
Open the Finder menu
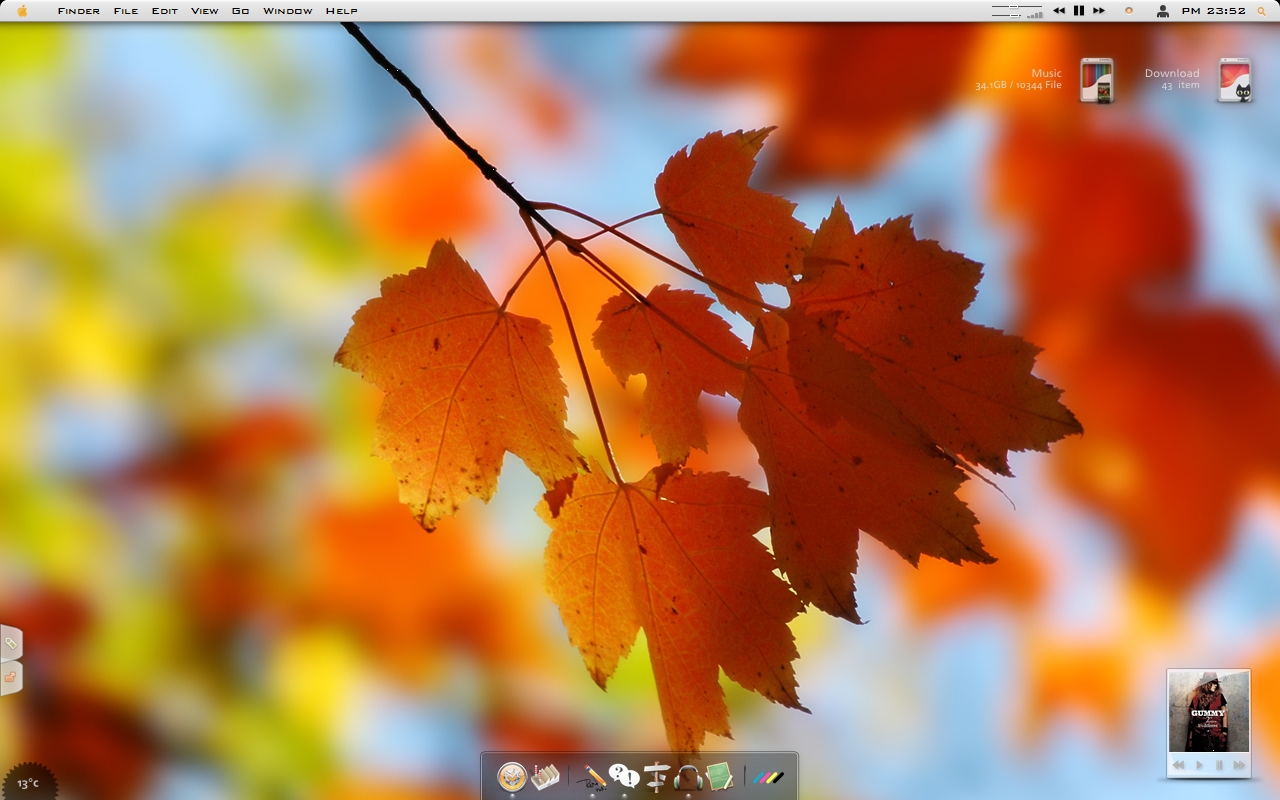pyautogui.click(x=79, y=11)
